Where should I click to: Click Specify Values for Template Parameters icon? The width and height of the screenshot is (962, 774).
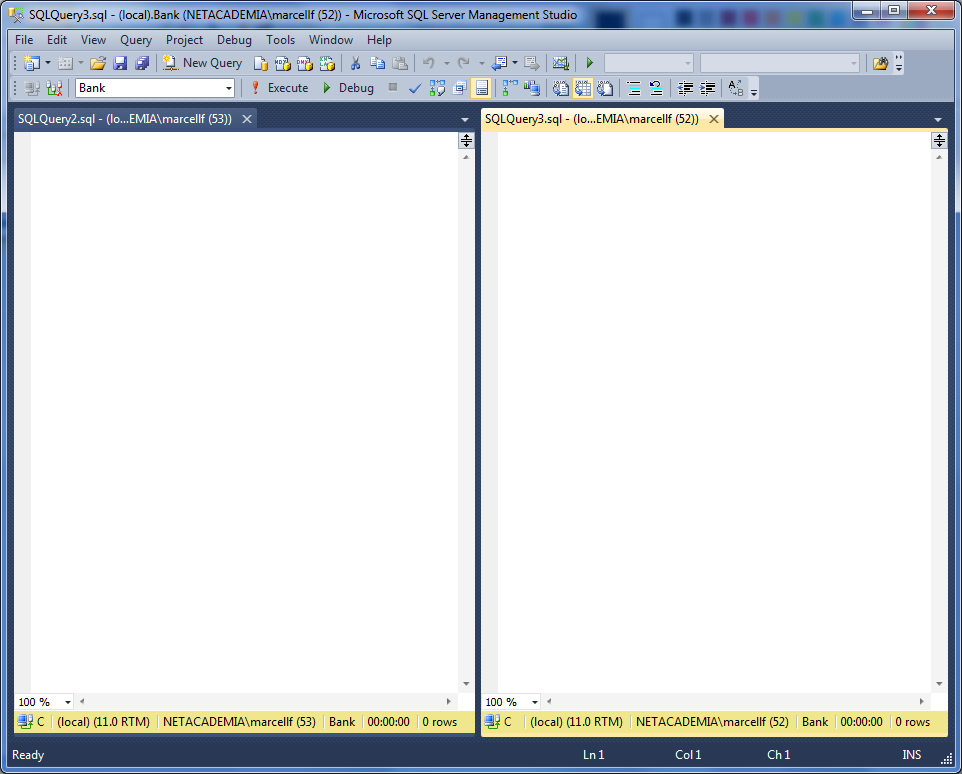coord(736,88)
